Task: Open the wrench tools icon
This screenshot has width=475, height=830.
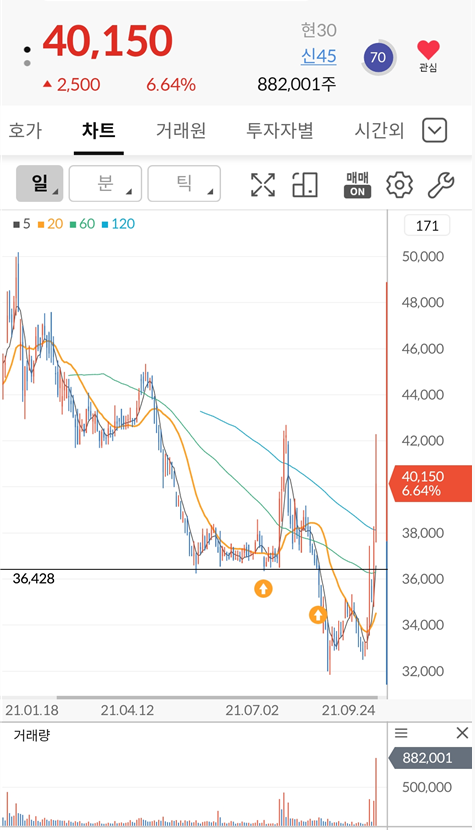Action: [441, 185]
